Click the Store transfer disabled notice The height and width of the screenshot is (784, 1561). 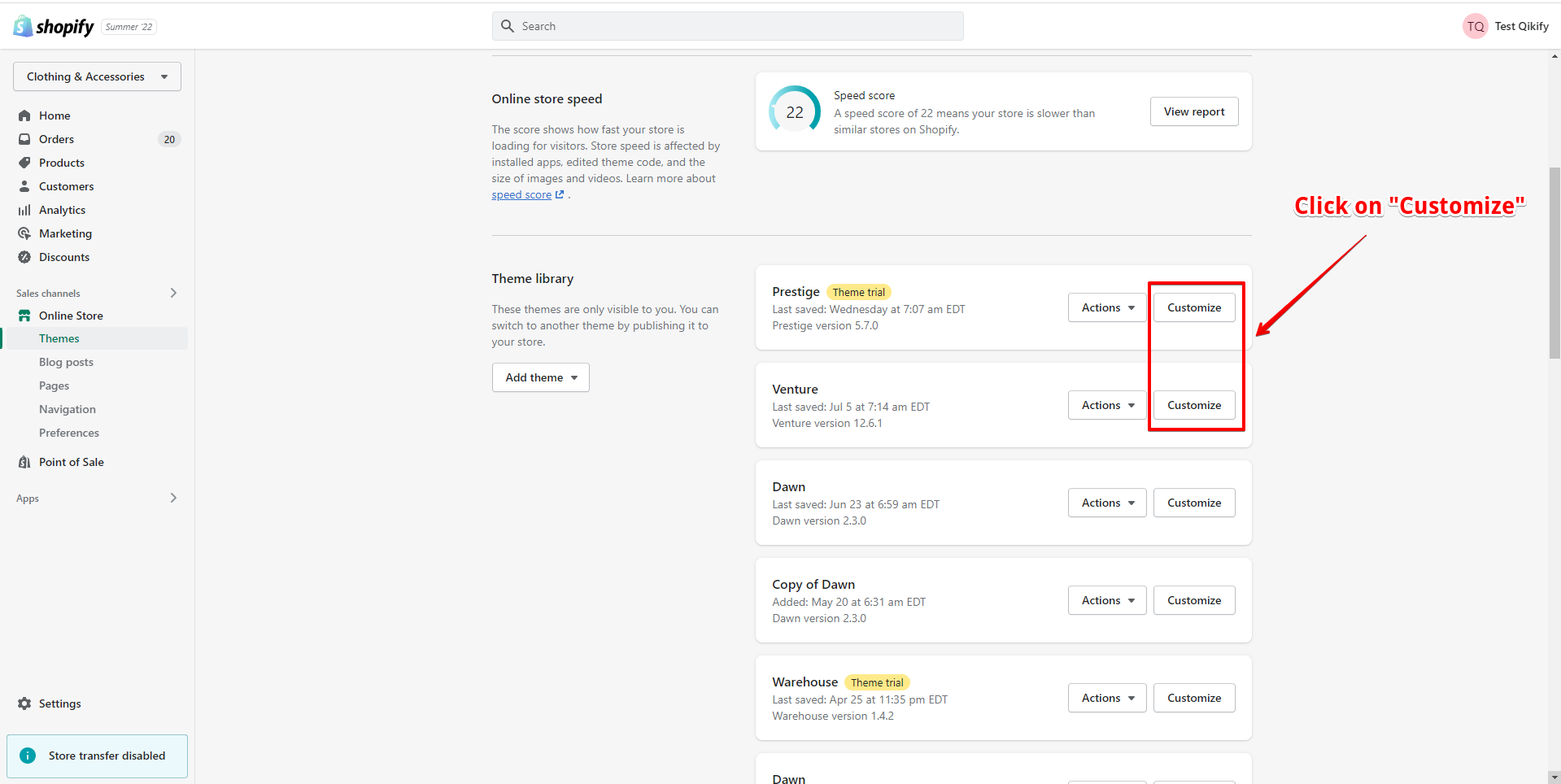[x=97, y=756]
